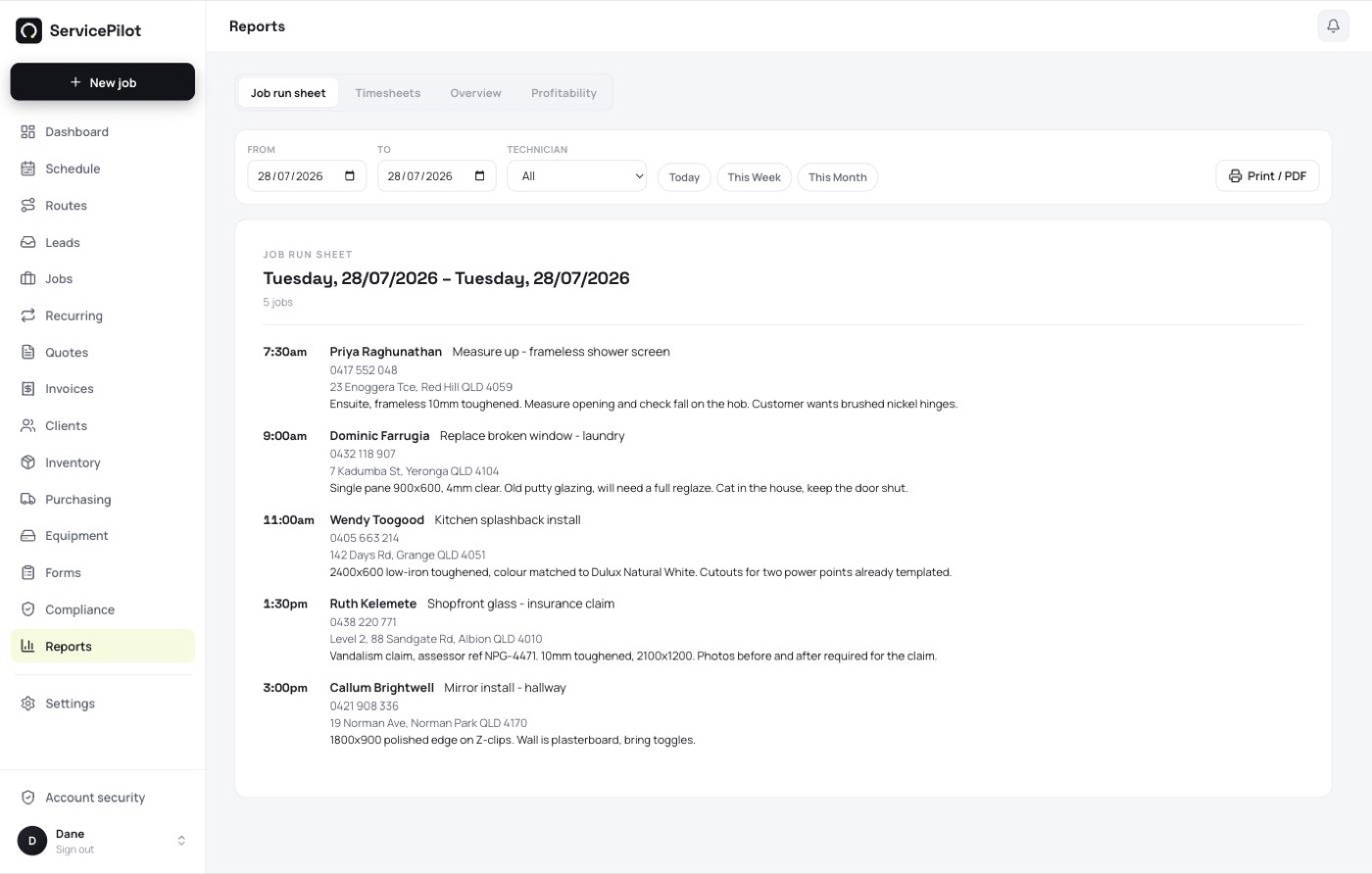Open Account security in sidebar
Screen dimensions: 1372x874
[95, 798]
